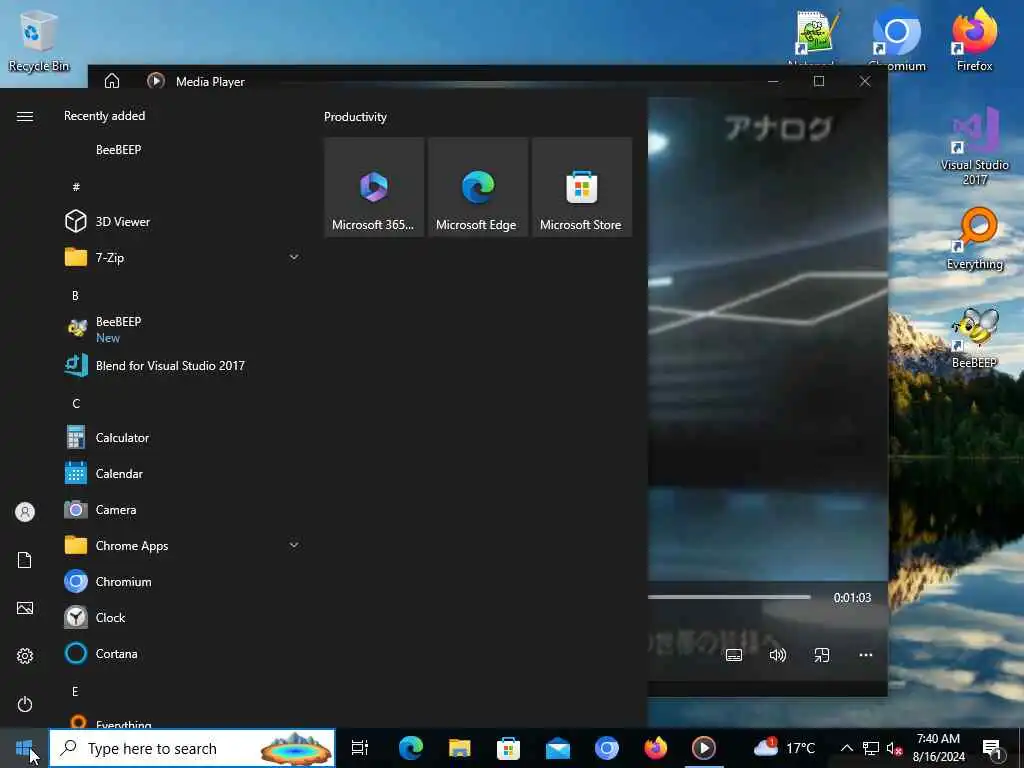
Task: Open Everything desktop shortcut
Action: (974, 238)
